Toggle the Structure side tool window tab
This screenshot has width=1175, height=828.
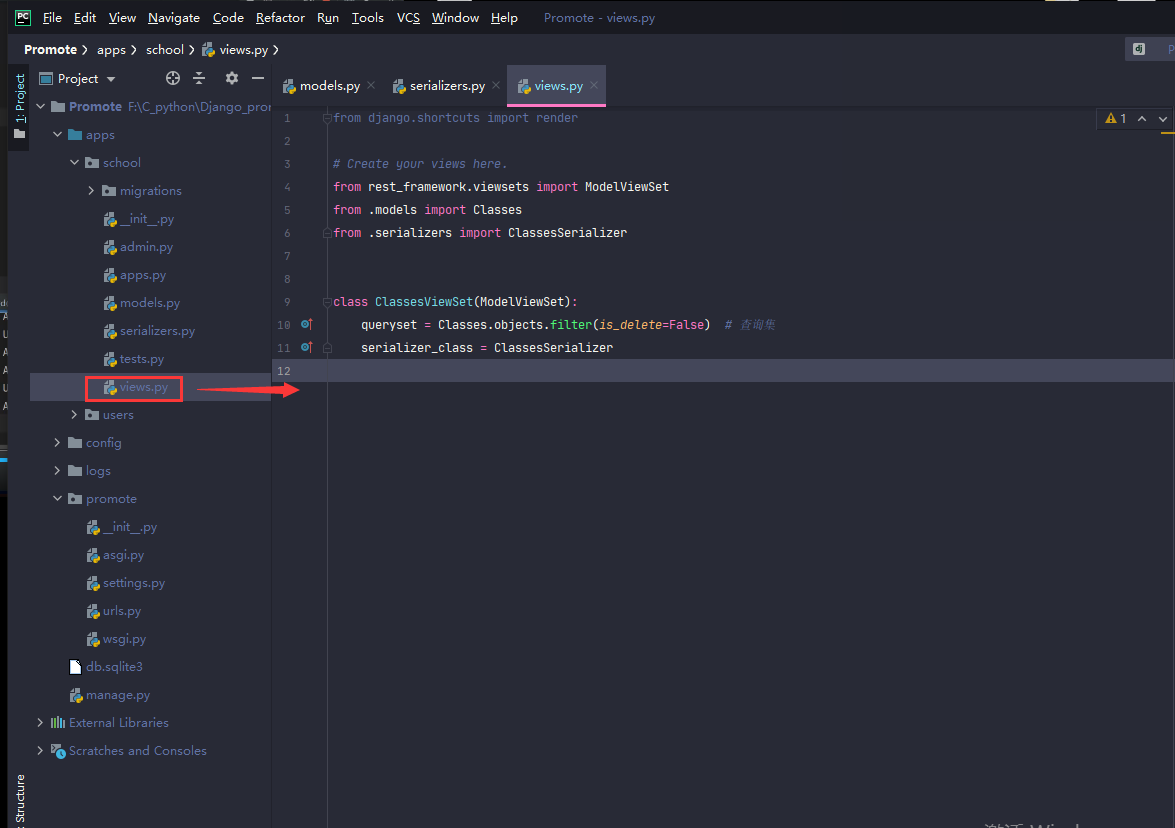point(19,800)
